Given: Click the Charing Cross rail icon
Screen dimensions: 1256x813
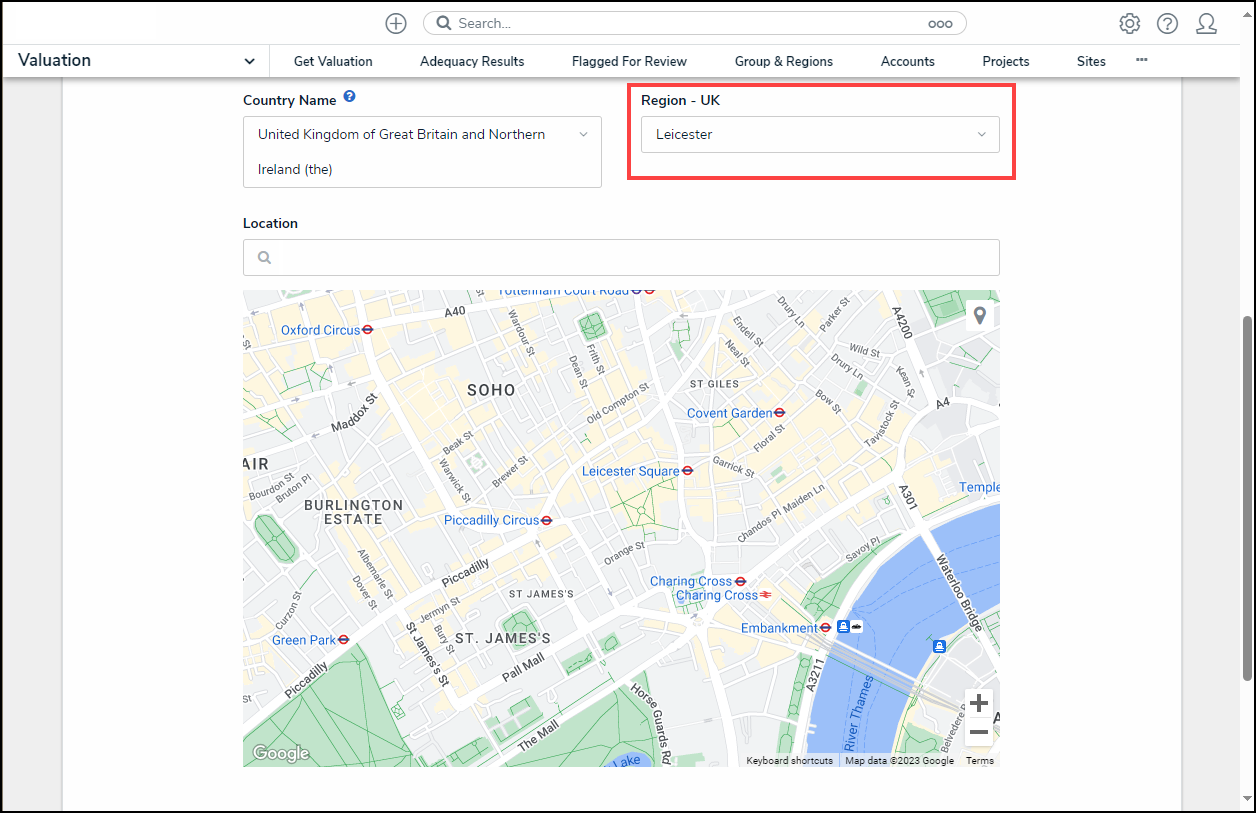Looking at the screenshot, I should click(x=766, y=595).
